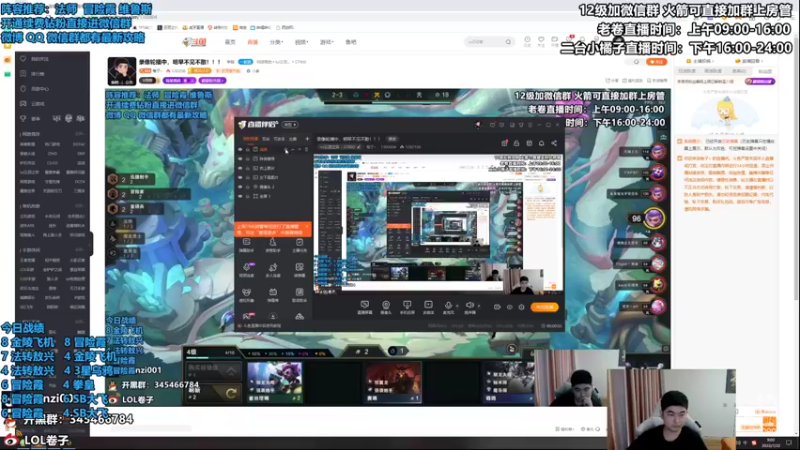Screen dimensions: 800x450
Task: Open the mode switch pill next to the app logo
Action: pos(291,124)
